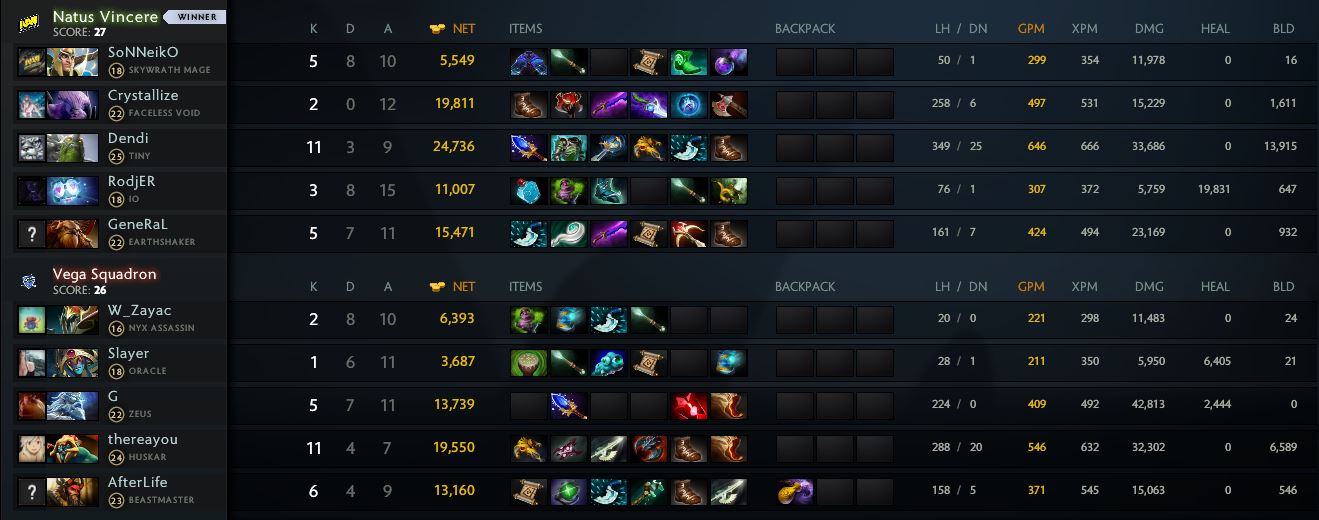Open RodjER's player name link
The width and height of the screenshot is (1319, 520).
131,181
